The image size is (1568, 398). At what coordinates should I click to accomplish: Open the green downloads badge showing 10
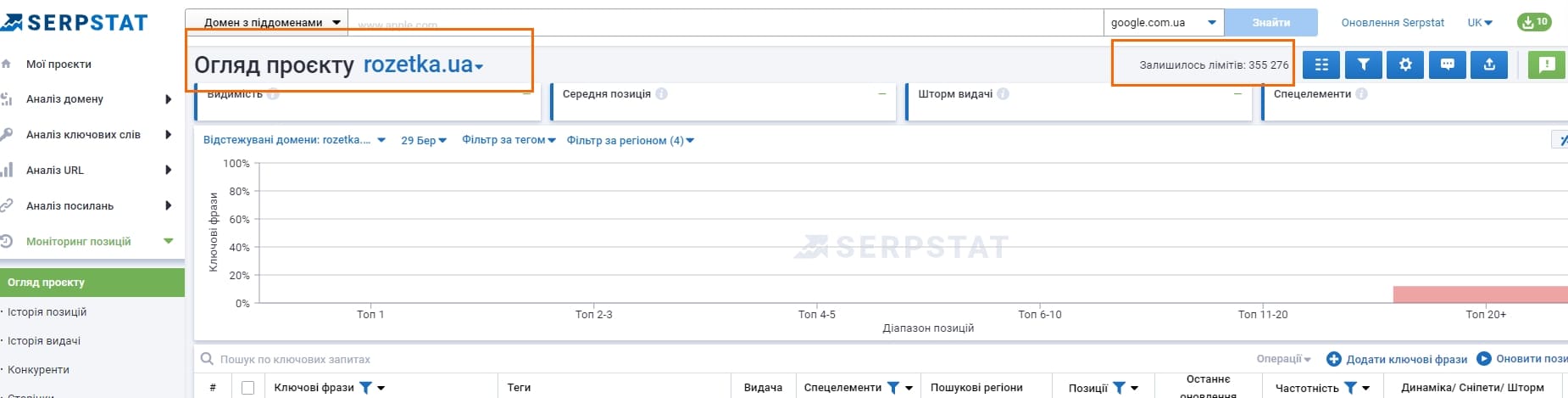[x=1534, y=22]
